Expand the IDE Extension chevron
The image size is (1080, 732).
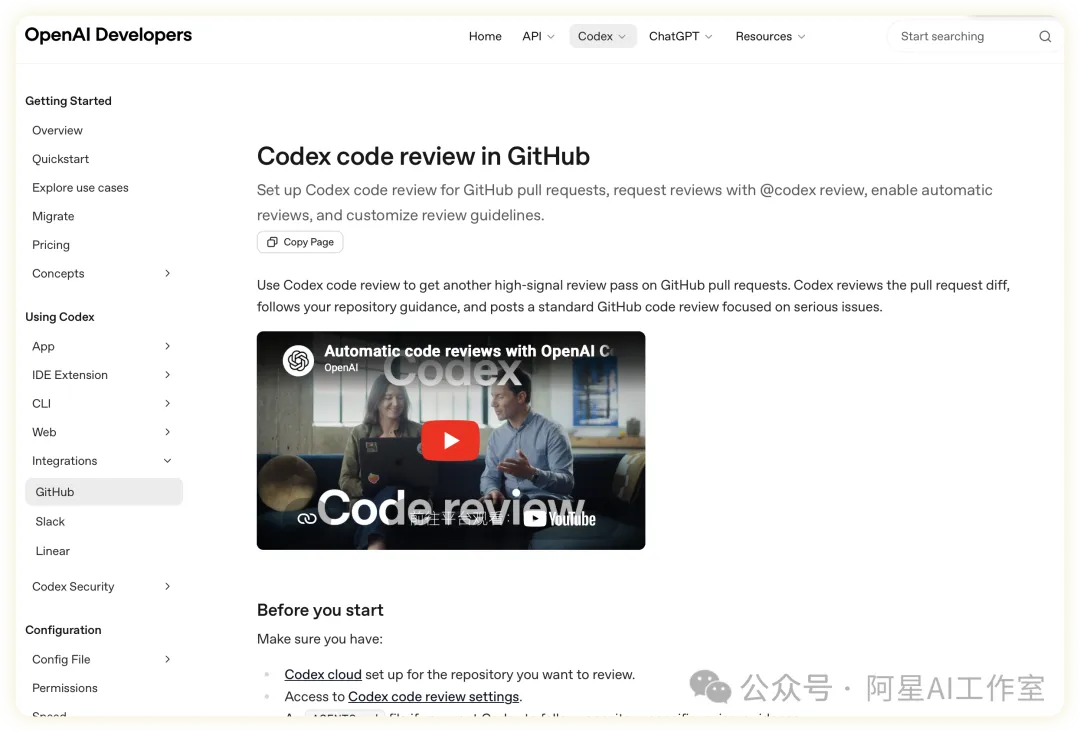pyautogui.click(x=167, y=375)
